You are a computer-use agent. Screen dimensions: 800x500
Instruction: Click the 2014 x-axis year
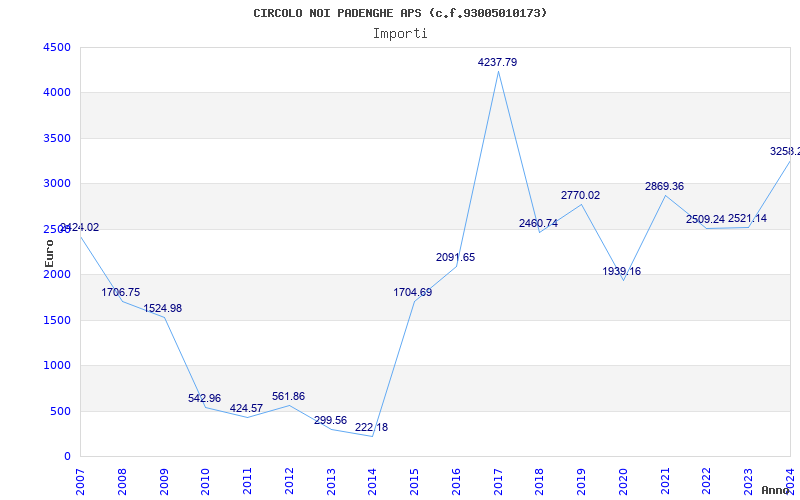[x=372, y=482]
